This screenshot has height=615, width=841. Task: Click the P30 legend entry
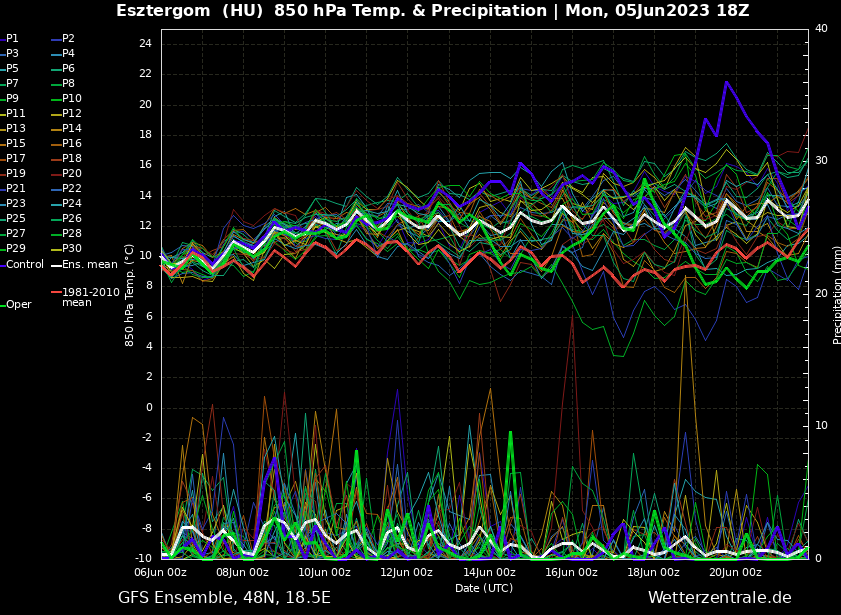click(72, 249)
